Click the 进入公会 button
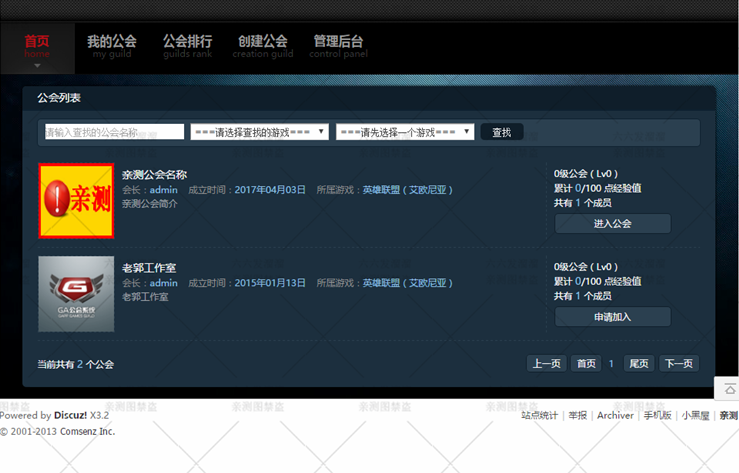The width and height of the screenshot is (739, 473). tap(613, 224)
